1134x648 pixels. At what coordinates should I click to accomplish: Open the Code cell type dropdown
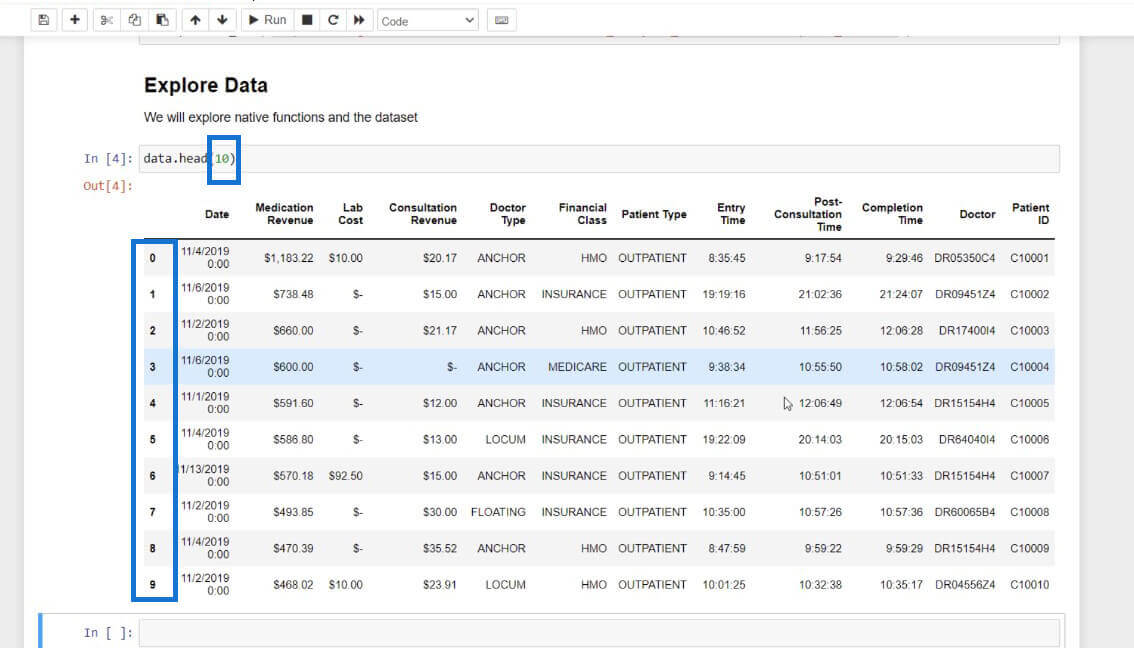click(428, 20)
